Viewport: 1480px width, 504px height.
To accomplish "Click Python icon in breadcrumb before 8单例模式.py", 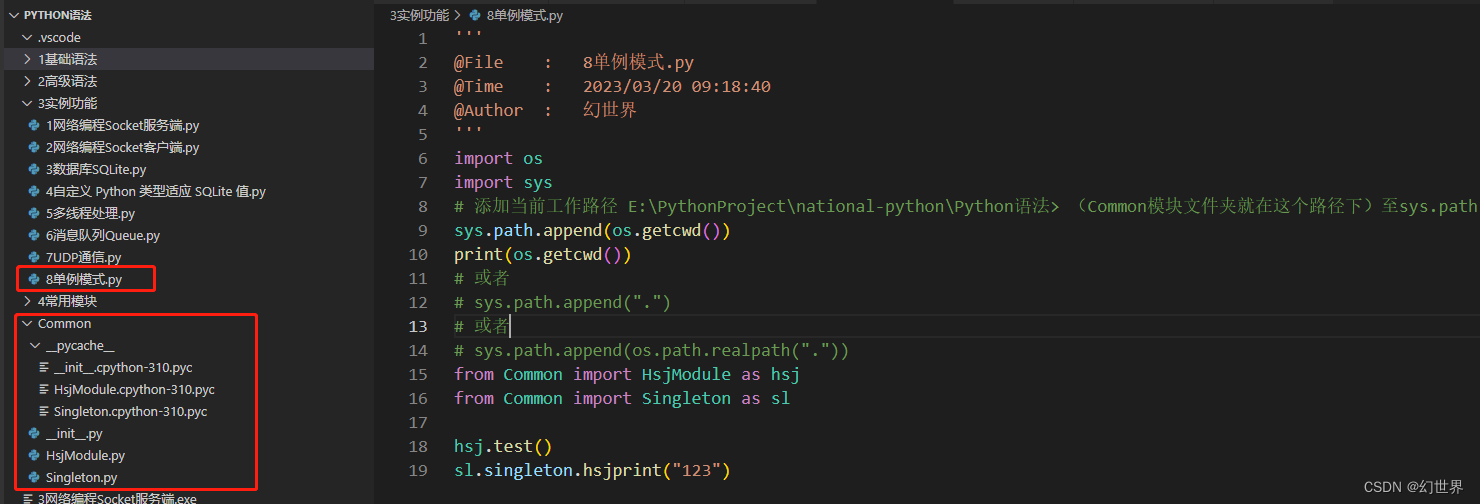I will point(475,15).
